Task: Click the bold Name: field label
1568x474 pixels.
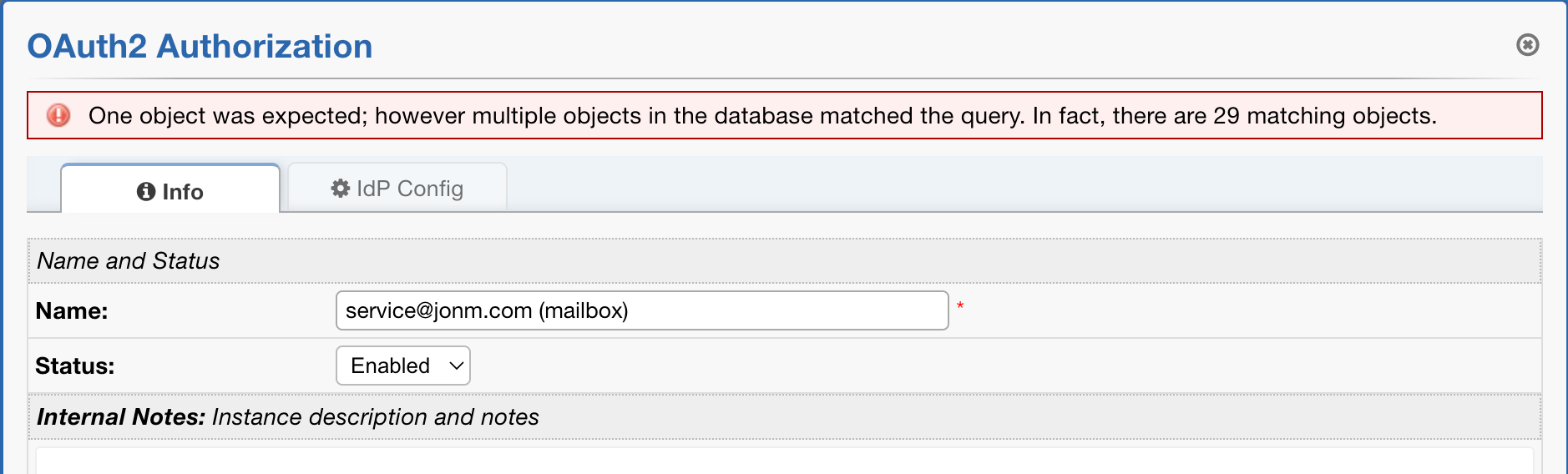Action: click(72, 310)
